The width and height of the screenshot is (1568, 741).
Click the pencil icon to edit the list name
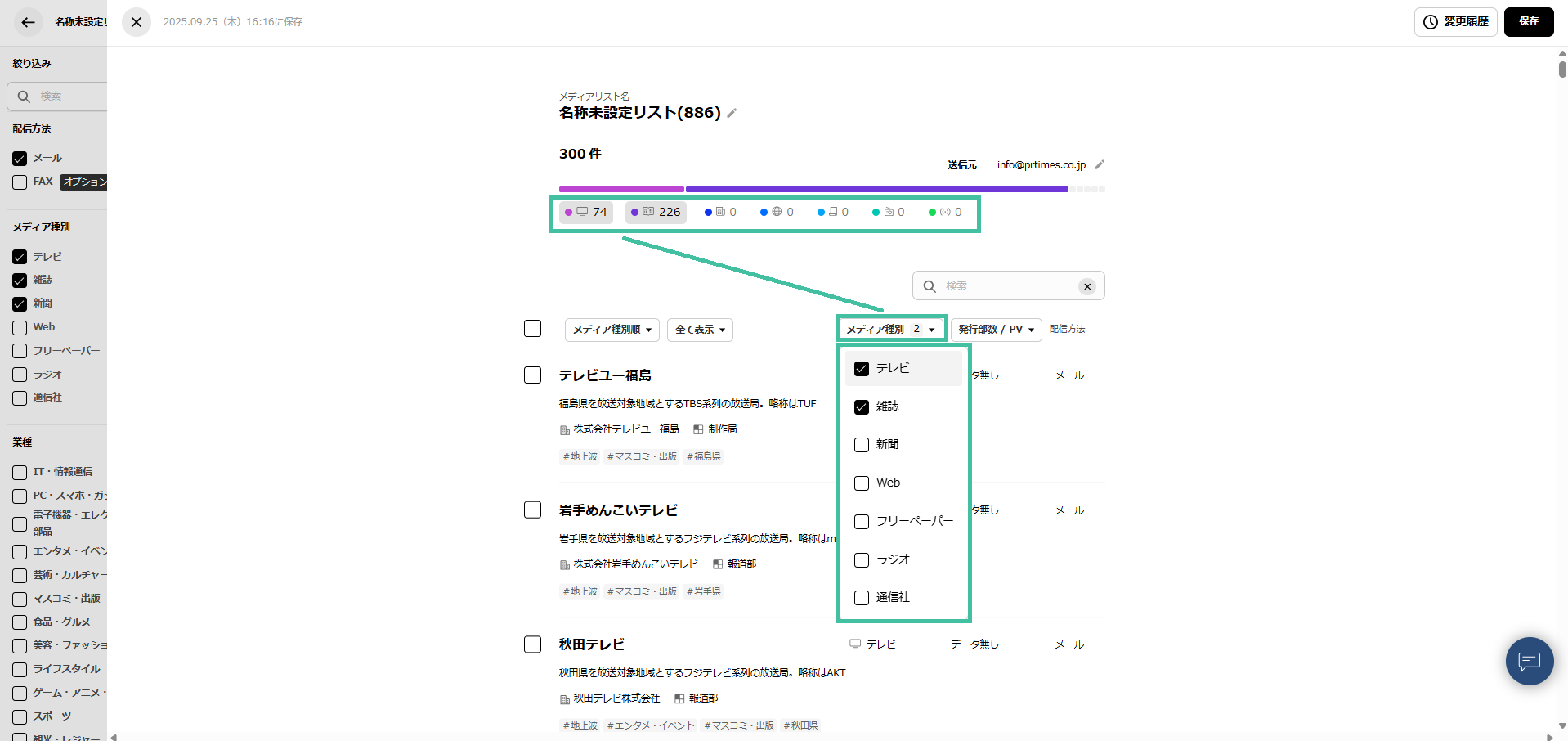pos(732,114)
